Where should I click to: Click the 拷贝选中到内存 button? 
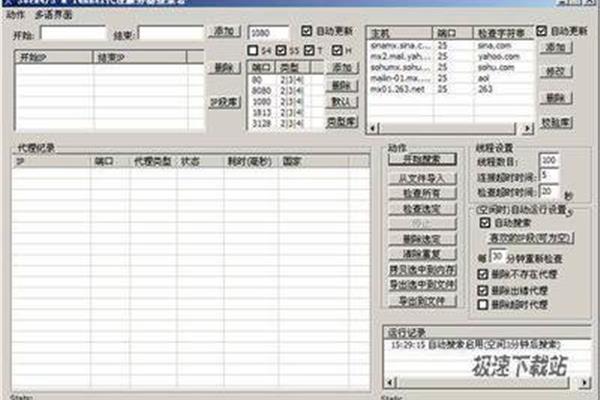(x=422, y=270)
